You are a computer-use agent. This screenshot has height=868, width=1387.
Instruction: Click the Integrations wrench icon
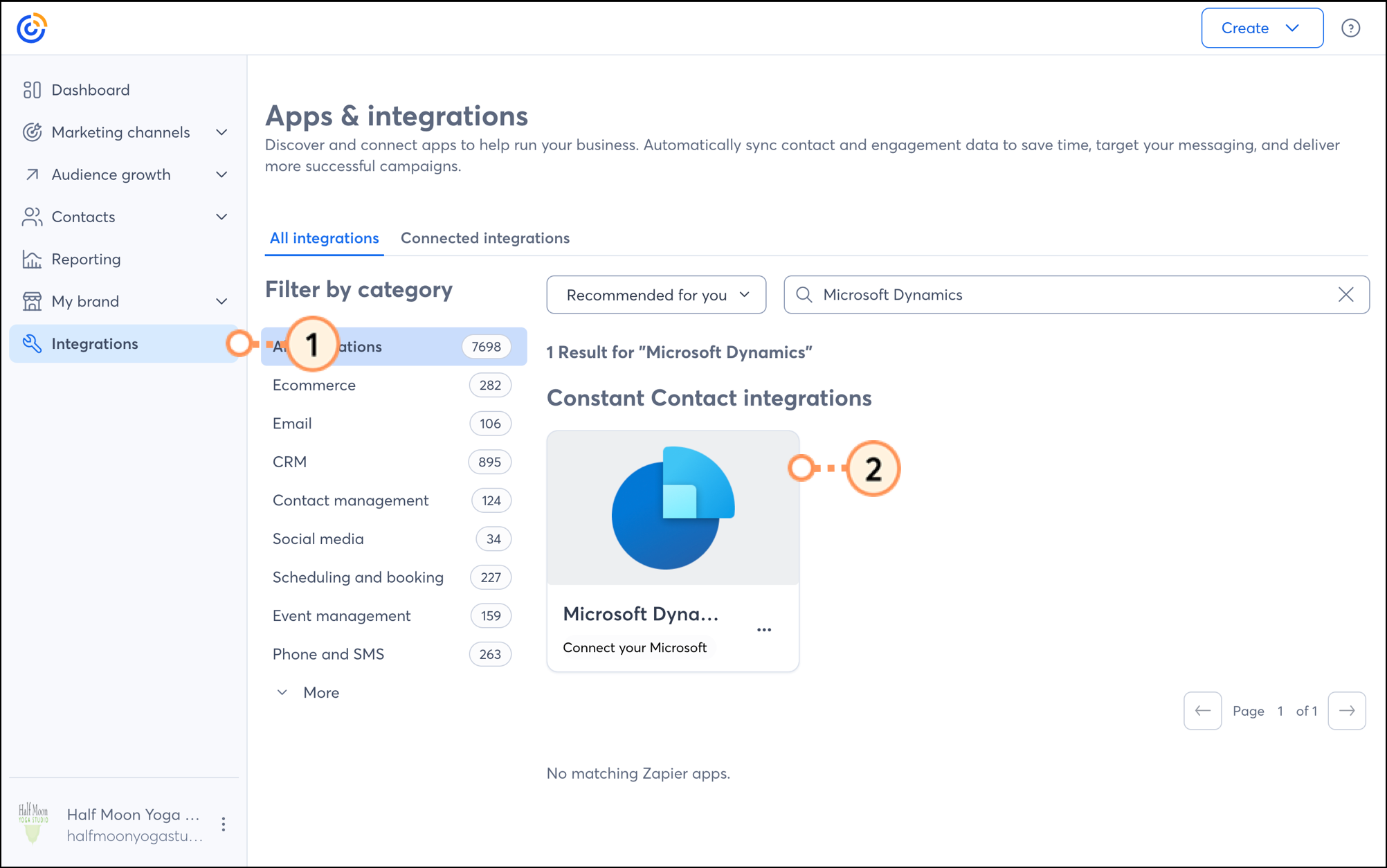(x=32, y=343)
